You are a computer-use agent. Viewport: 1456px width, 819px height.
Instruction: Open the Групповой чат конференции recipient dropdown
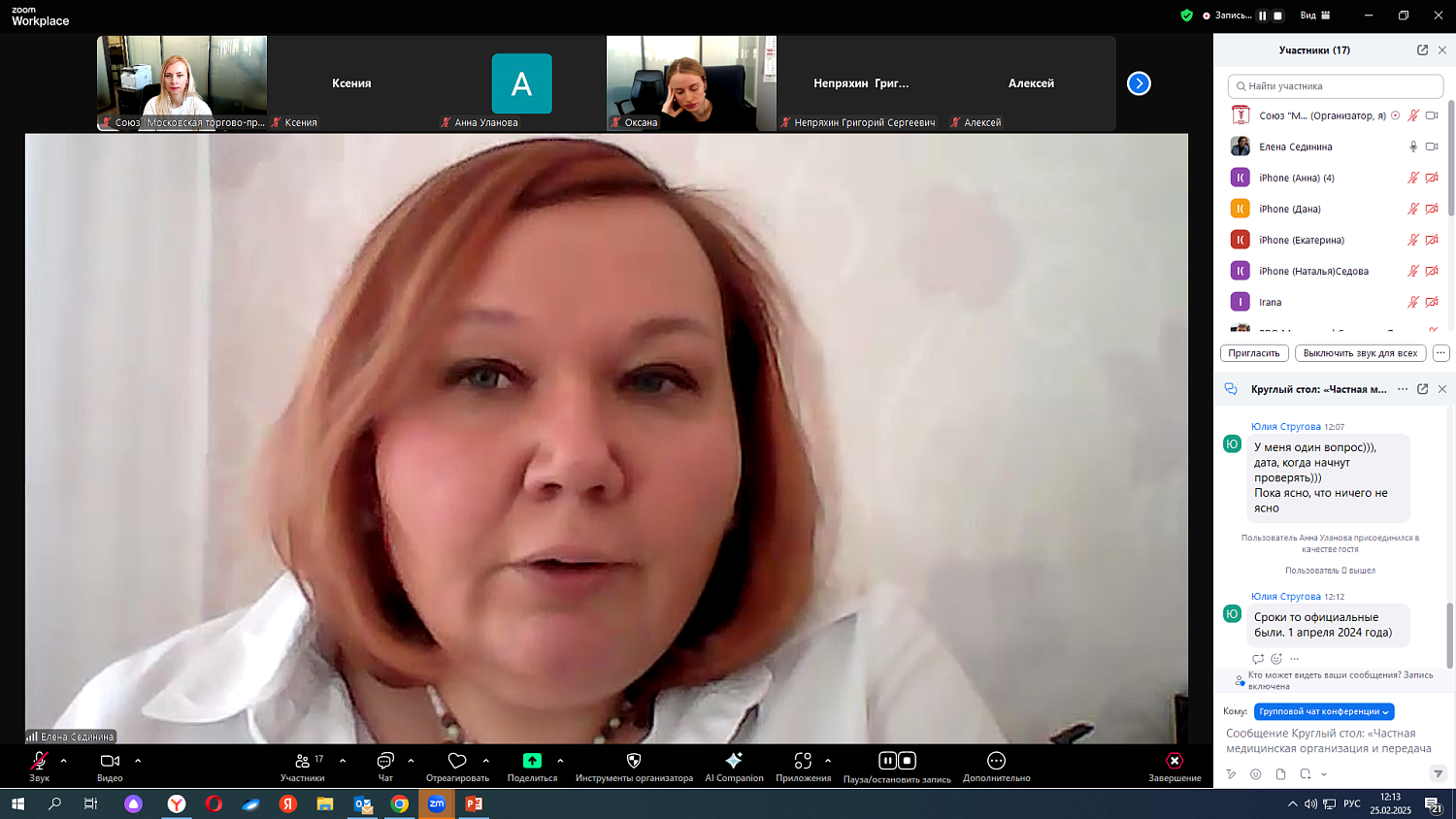tap(1324, 711)
